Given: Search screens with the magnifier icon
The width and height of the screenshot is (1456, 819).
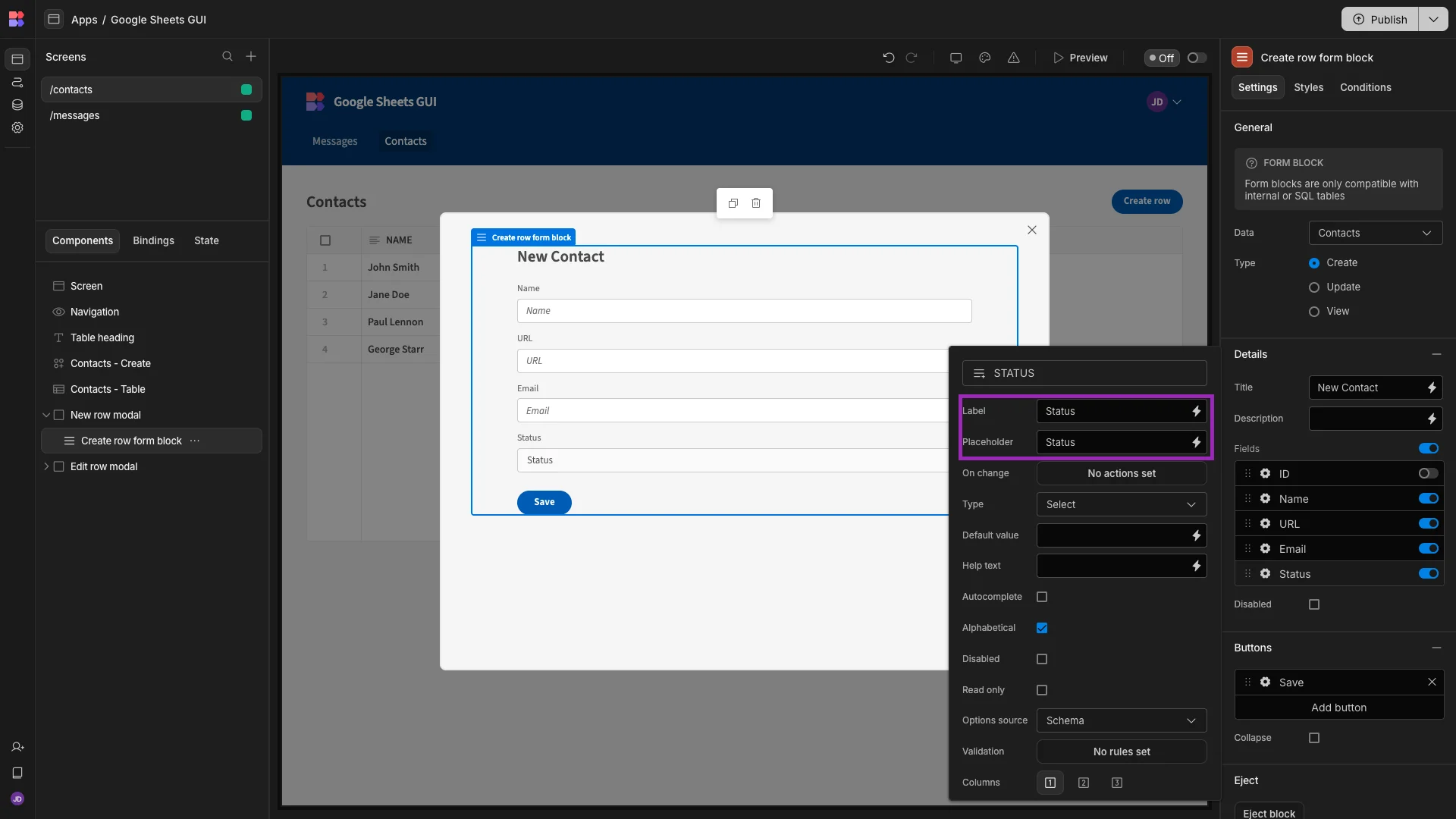Looking at the screenshot, I should pyautogui.click(x=227, y=57).
